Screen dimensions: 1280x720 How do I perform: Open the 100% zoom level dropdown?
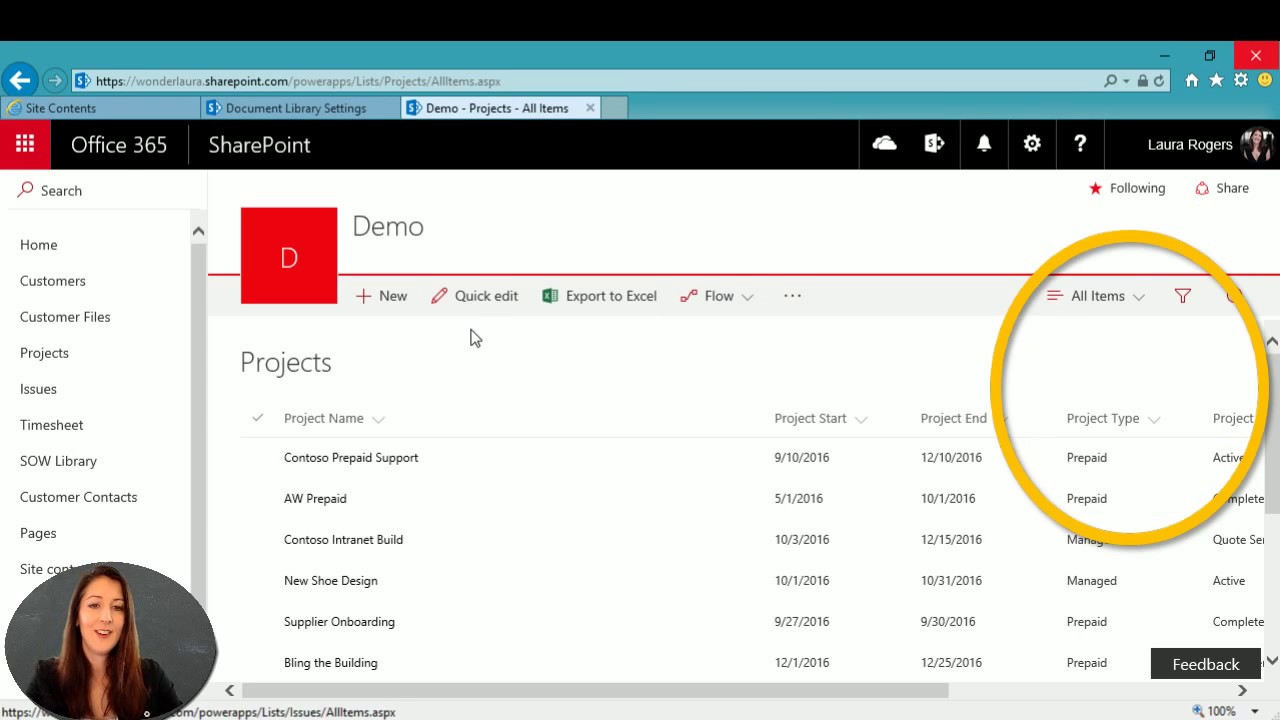[x=1254, y=712]
